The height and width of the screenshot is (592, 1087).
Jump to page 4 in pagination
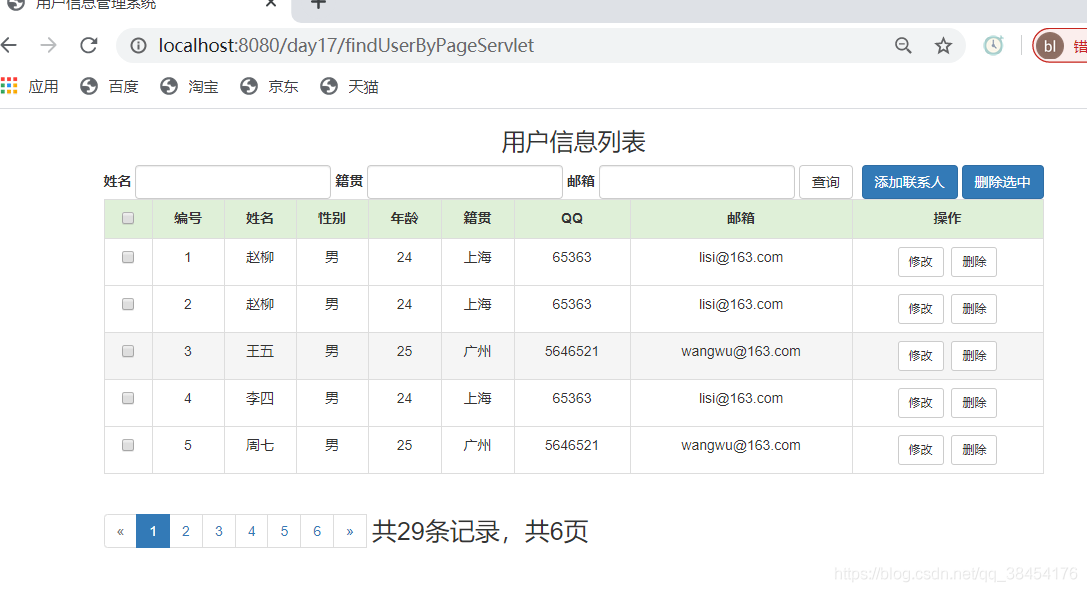252,531
